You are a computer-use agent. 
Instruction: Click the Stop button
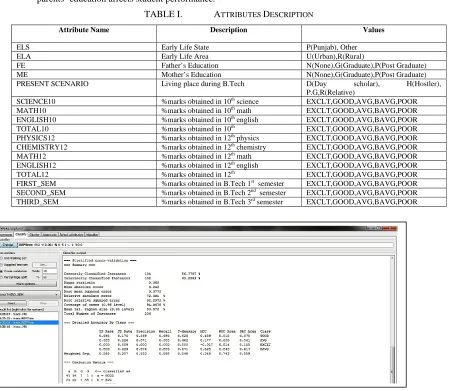click(x=43, y=303)
